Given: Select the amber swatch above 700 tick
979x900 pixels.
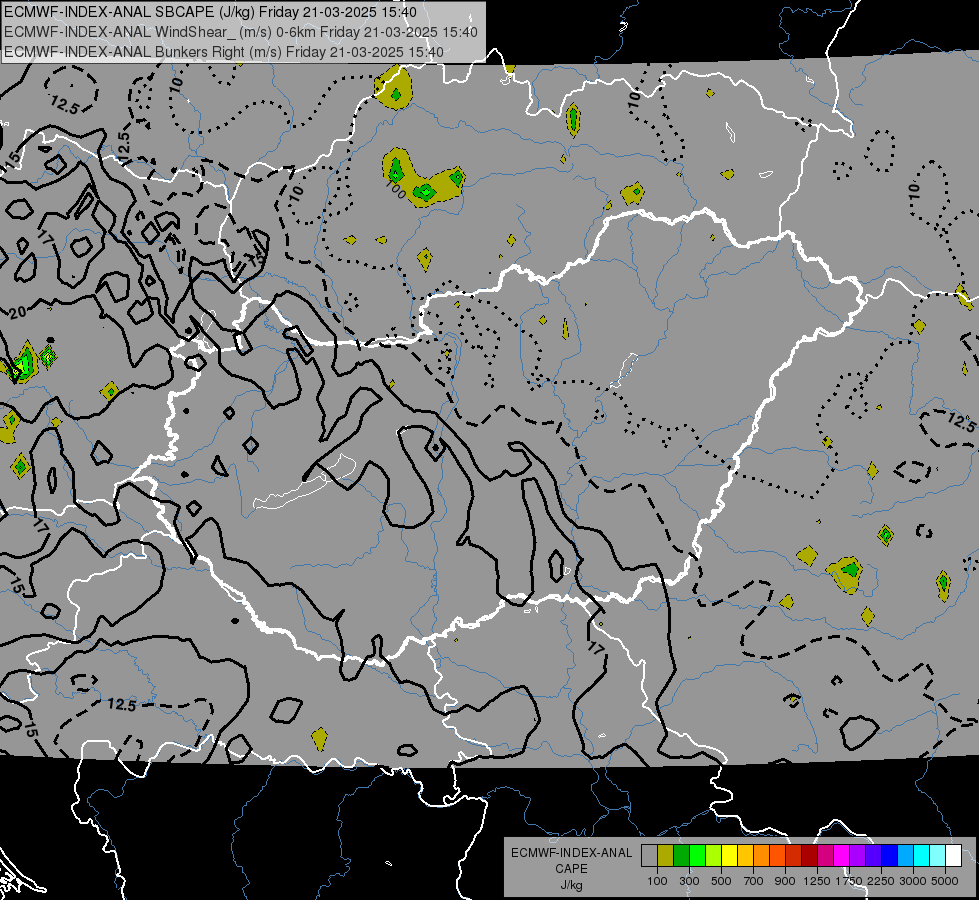Looking at the screenshot, I should click(x=745, y=856).
